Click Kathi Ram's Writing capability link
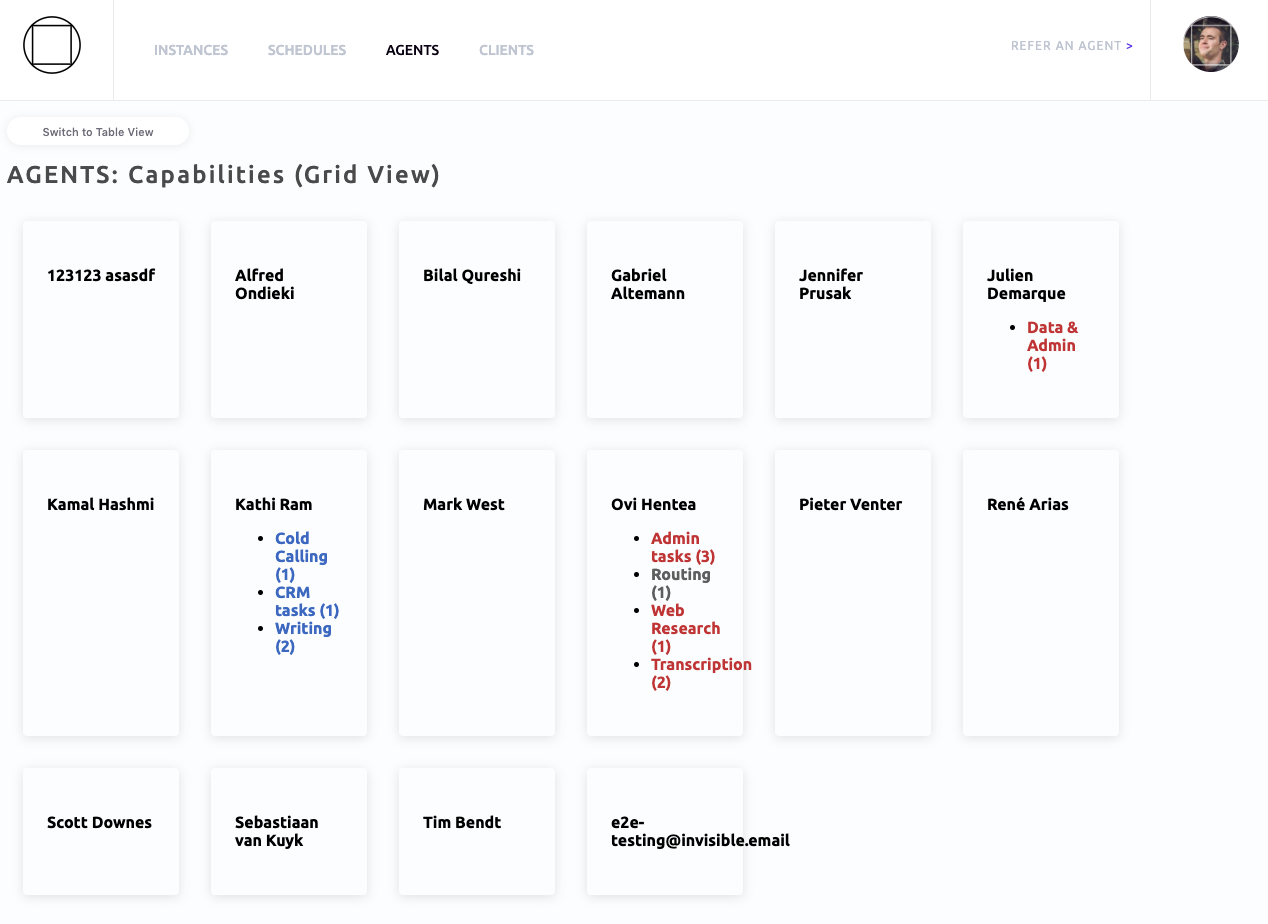1268x924 pixels. pos(302,637)
